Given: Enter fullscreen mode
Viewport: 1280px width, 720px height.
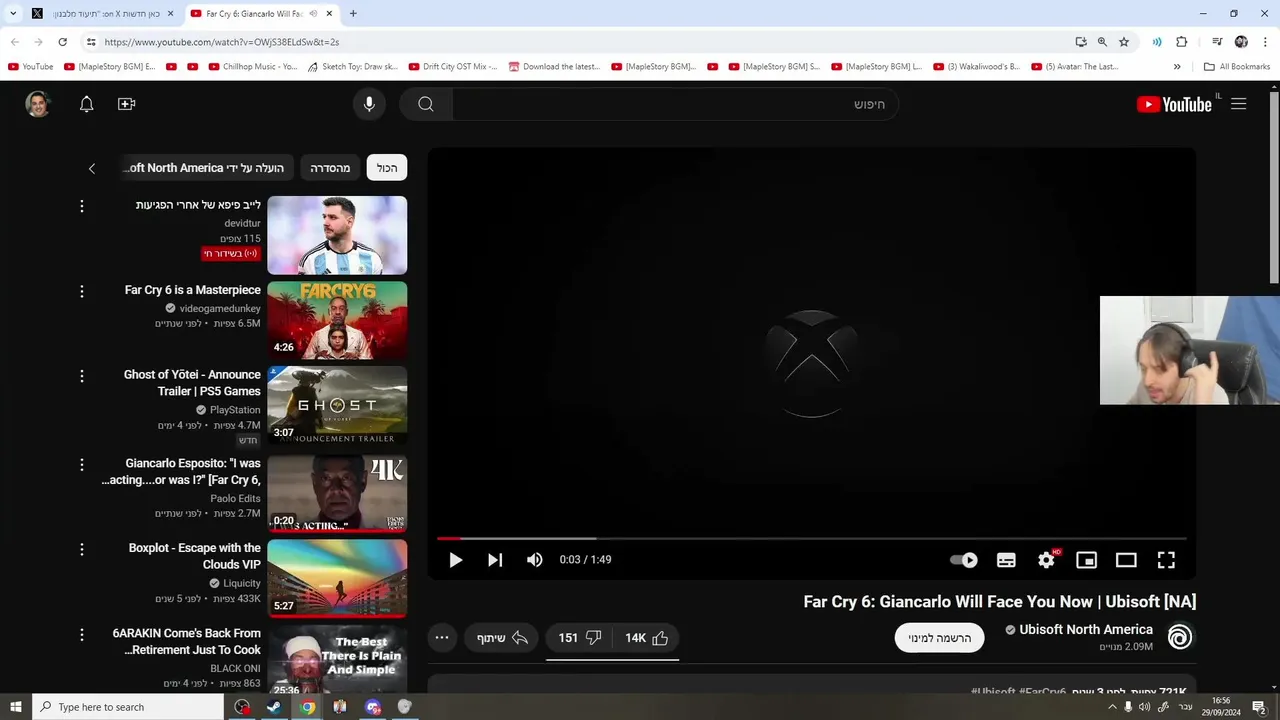Looking at the screenshot, I should [x=1166, y=560].
